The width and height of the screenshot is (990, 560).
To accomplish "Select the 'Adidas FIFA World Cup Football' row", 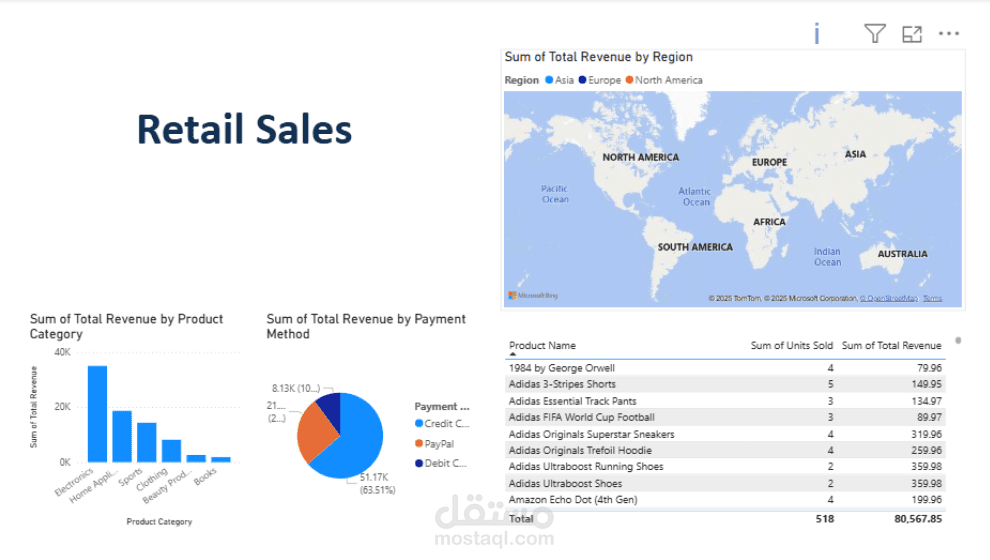I will [726, 417].
